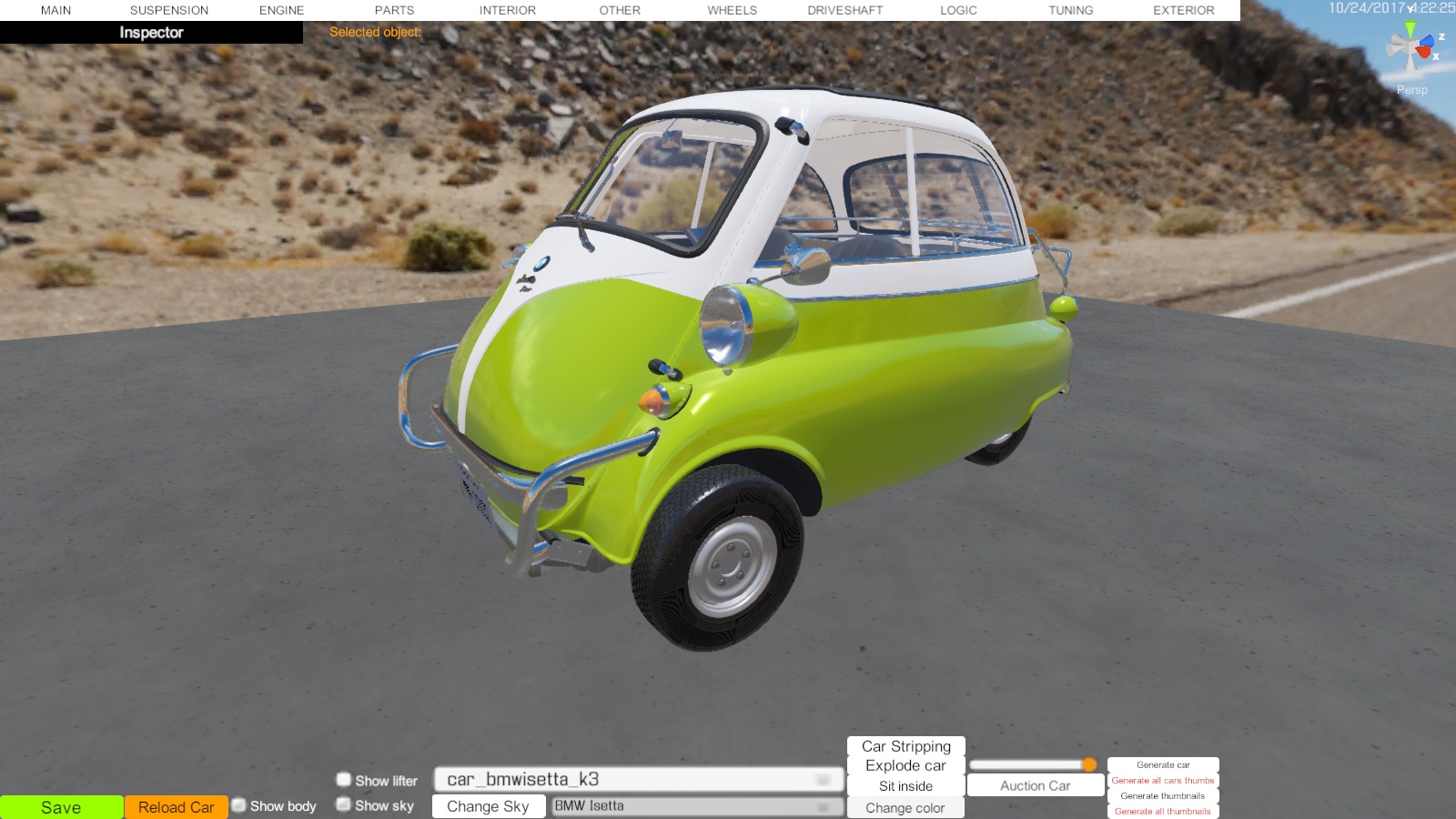Enable the Show lifter checkbox
Viewport: 1456px width, 819px height.
point(344,780)
